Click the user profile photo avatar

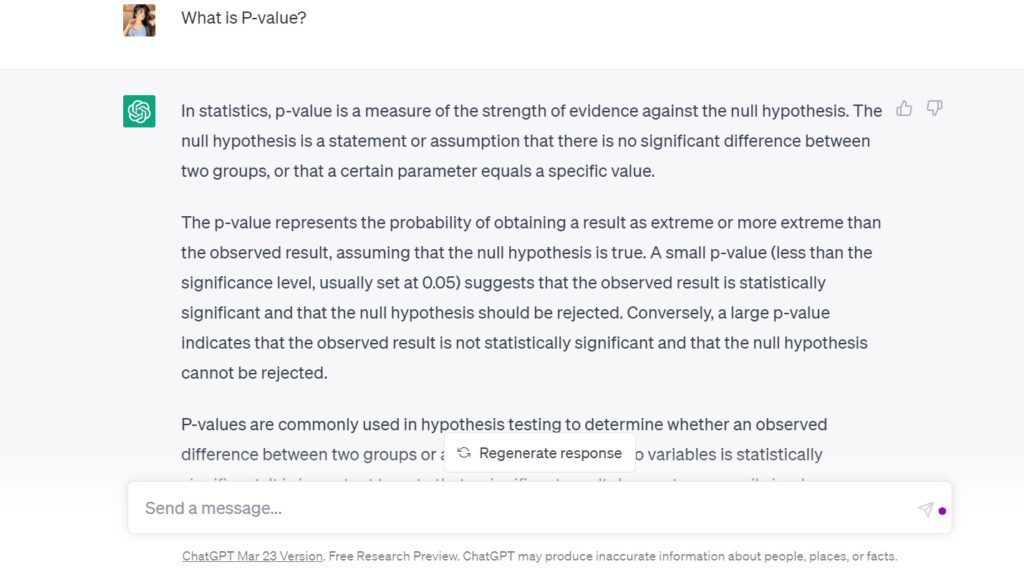[x=139, y=20]
